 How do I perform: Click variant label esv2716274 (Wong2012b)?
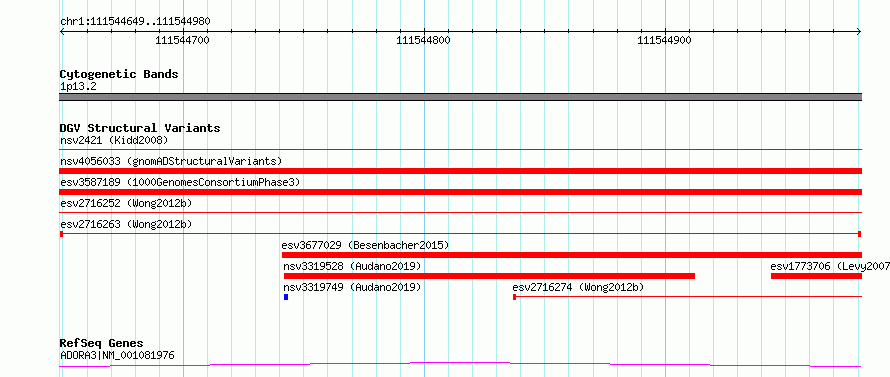click(578, 287)
